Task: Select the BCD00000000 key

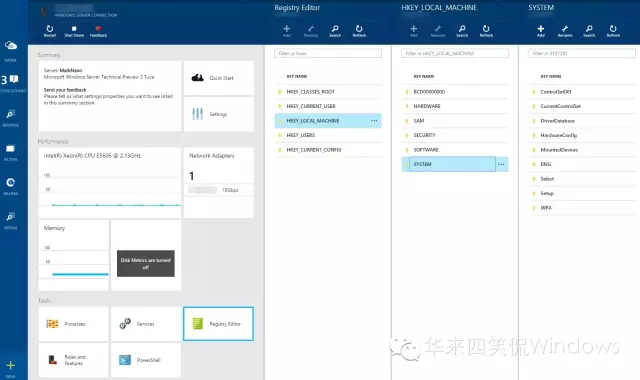Action: click(x=455, y=92)
